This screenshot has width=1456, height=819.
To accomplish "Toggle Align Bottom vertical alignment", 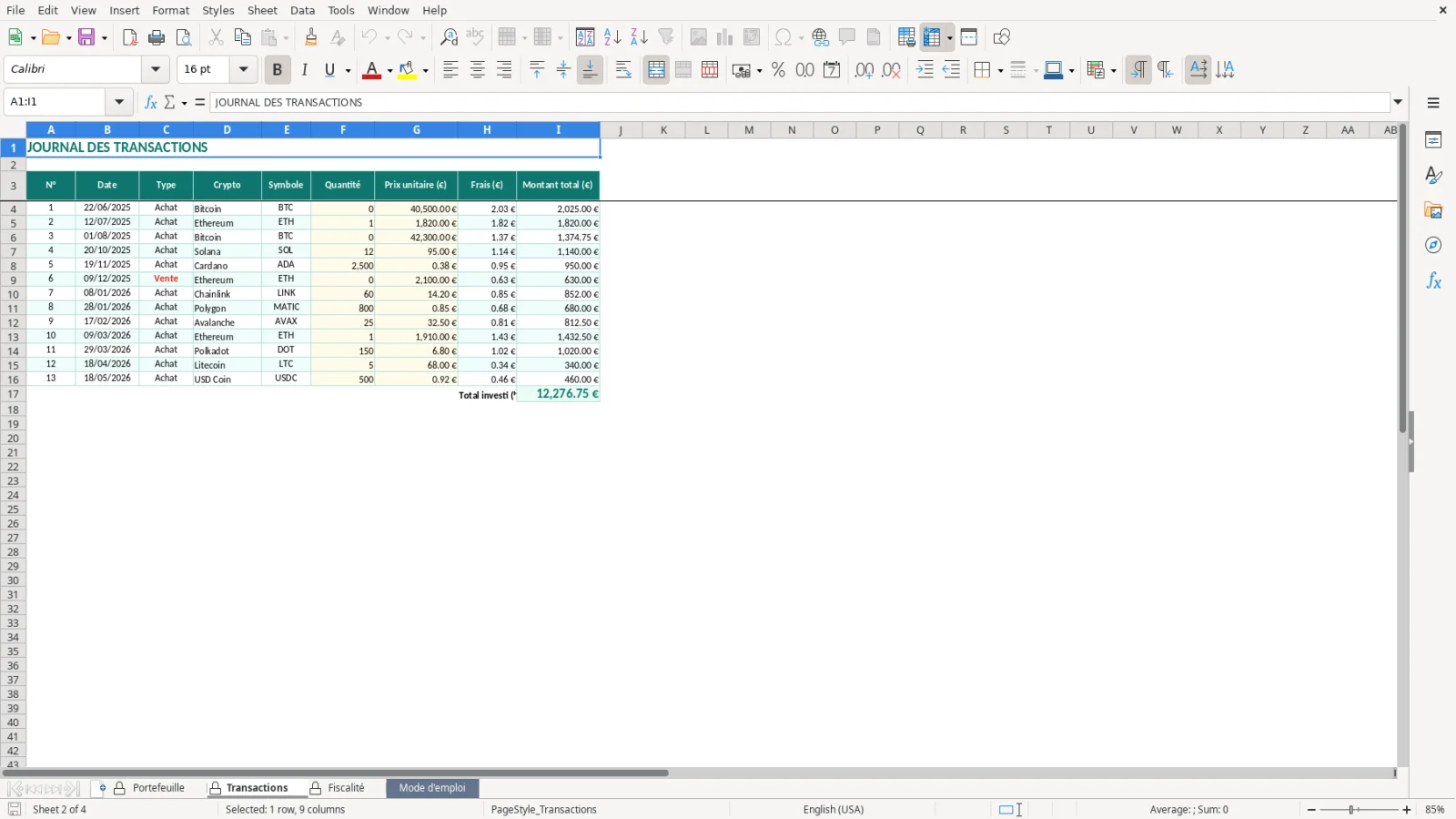I will click(591, 70).
